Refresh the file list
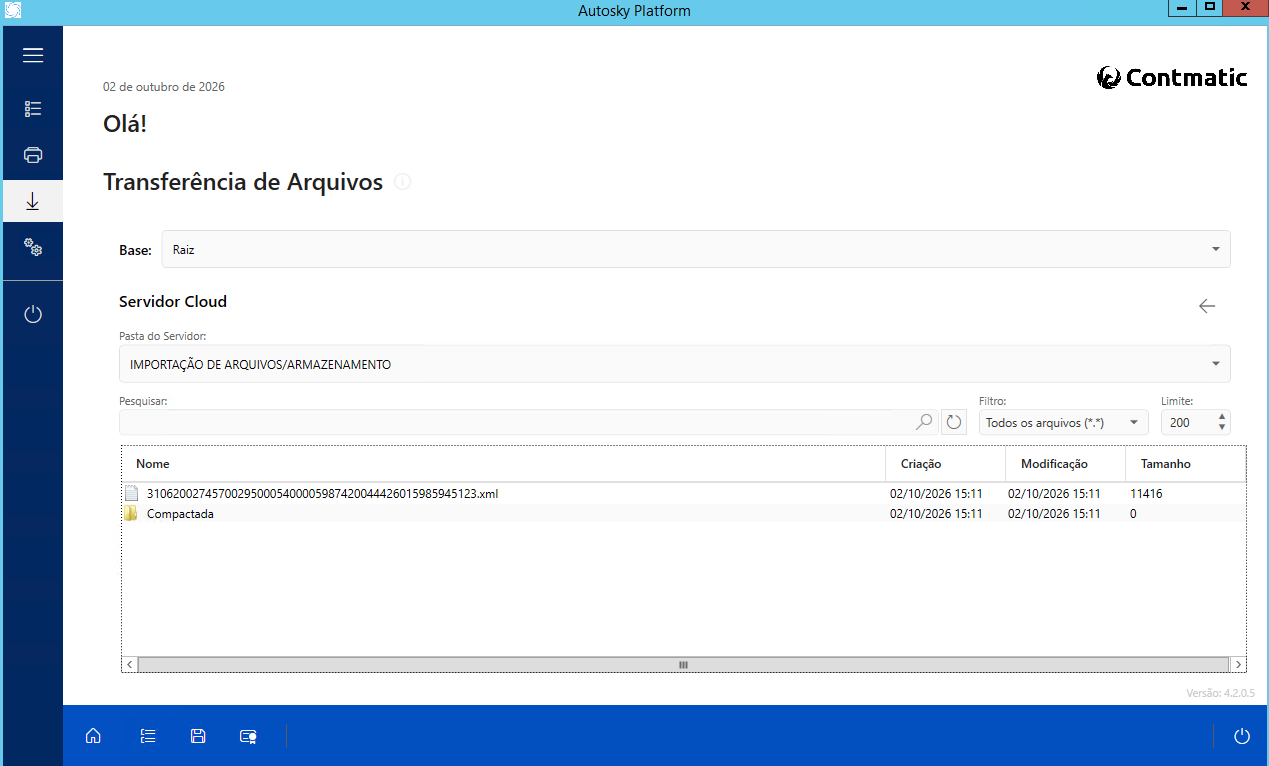The width and height of the screenshot is (1269, 766). click(x=954, y=422)
